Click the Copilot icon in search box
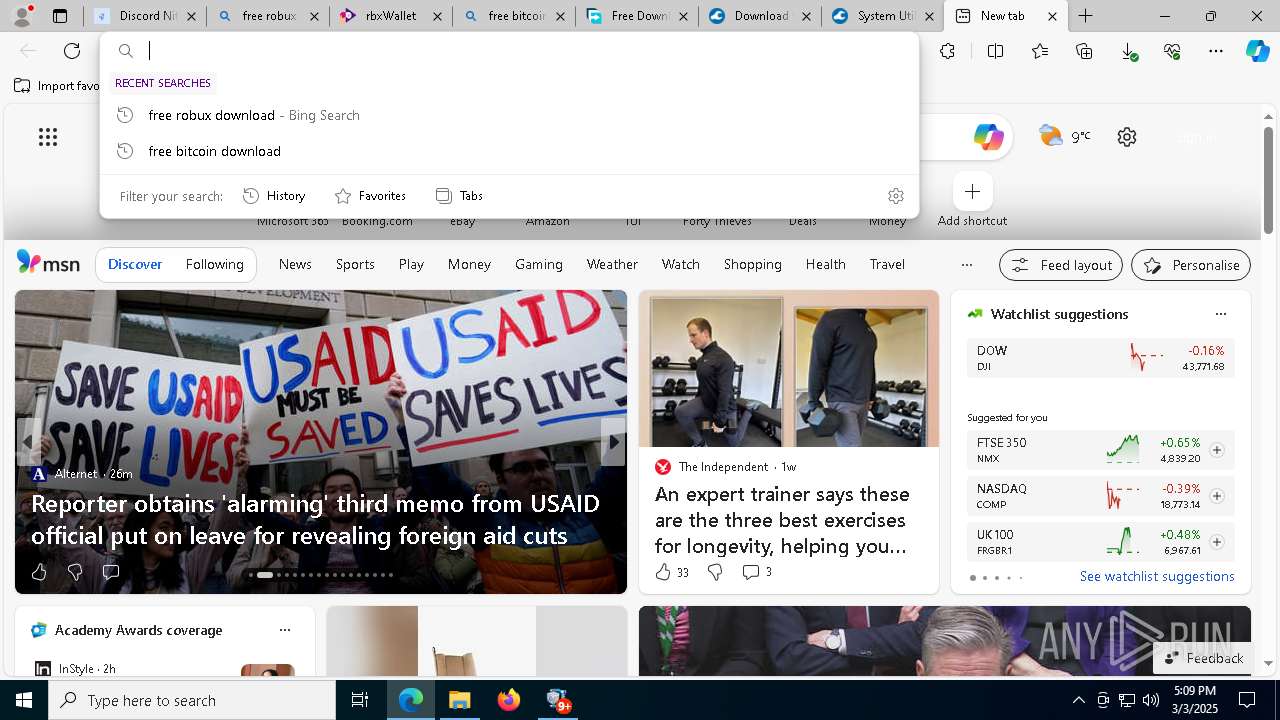The height and width of the screenshot is (720, 1280). (x=988, y=137)
